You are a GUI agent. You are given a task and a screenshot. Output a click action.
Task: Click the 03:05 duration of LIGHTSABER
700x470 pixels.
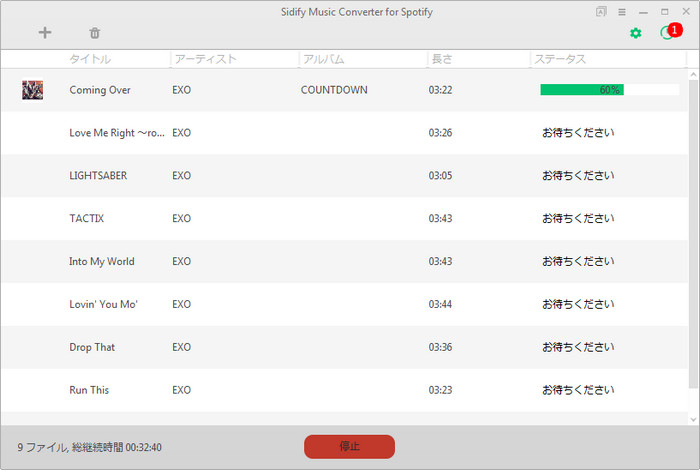[440, 176]
